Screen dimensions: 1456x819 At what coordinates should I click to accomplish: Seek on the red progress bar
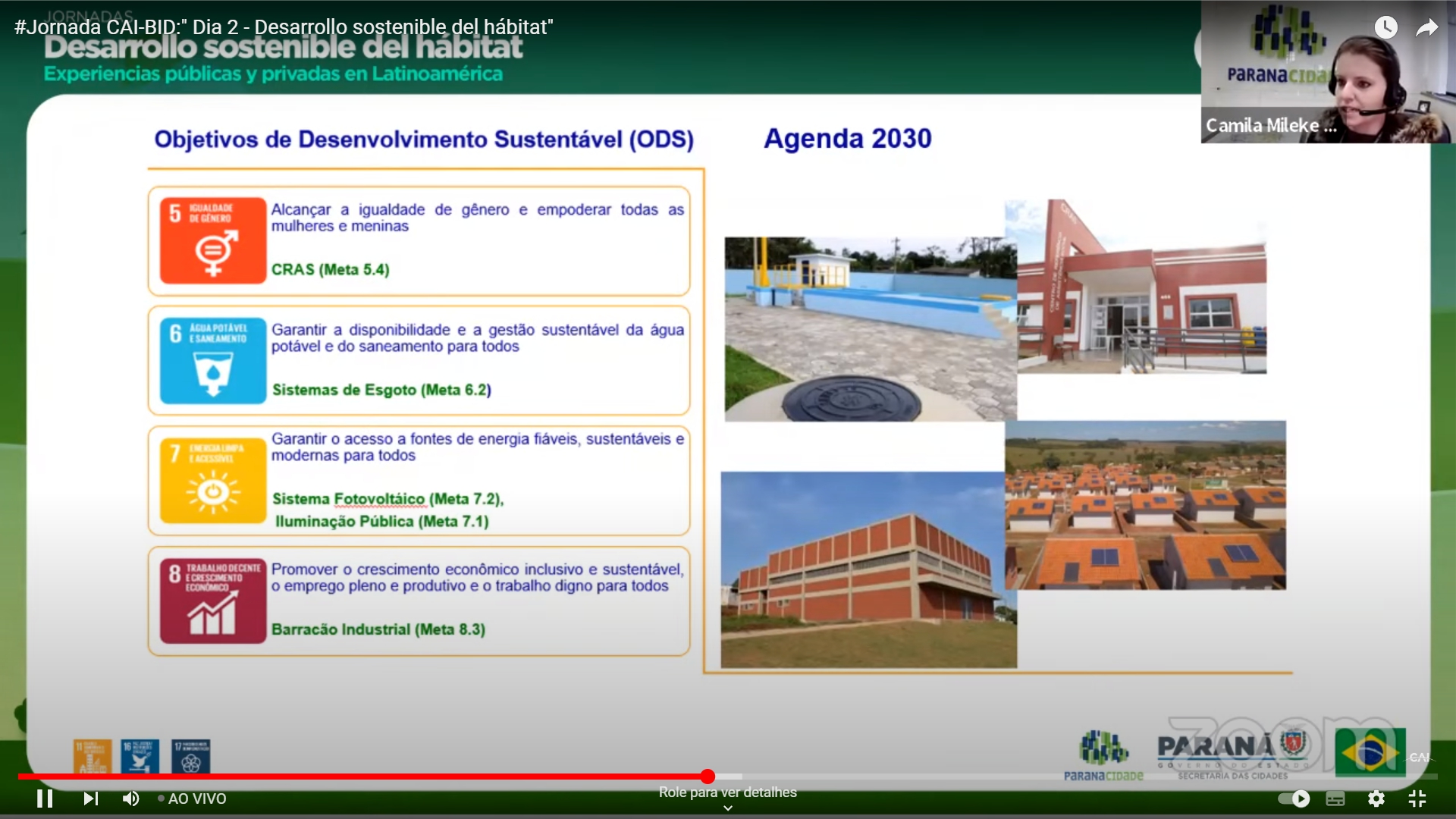[709, 777]
